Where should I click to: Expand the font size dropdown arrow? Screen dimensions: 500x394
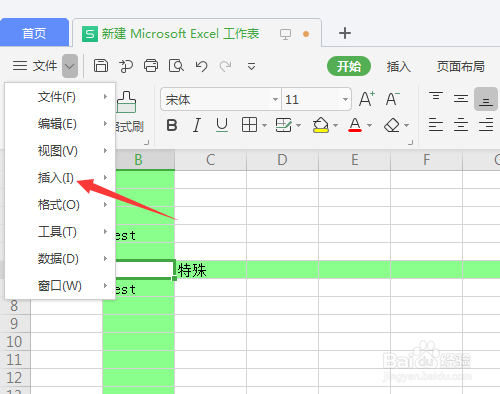(345, 99)
